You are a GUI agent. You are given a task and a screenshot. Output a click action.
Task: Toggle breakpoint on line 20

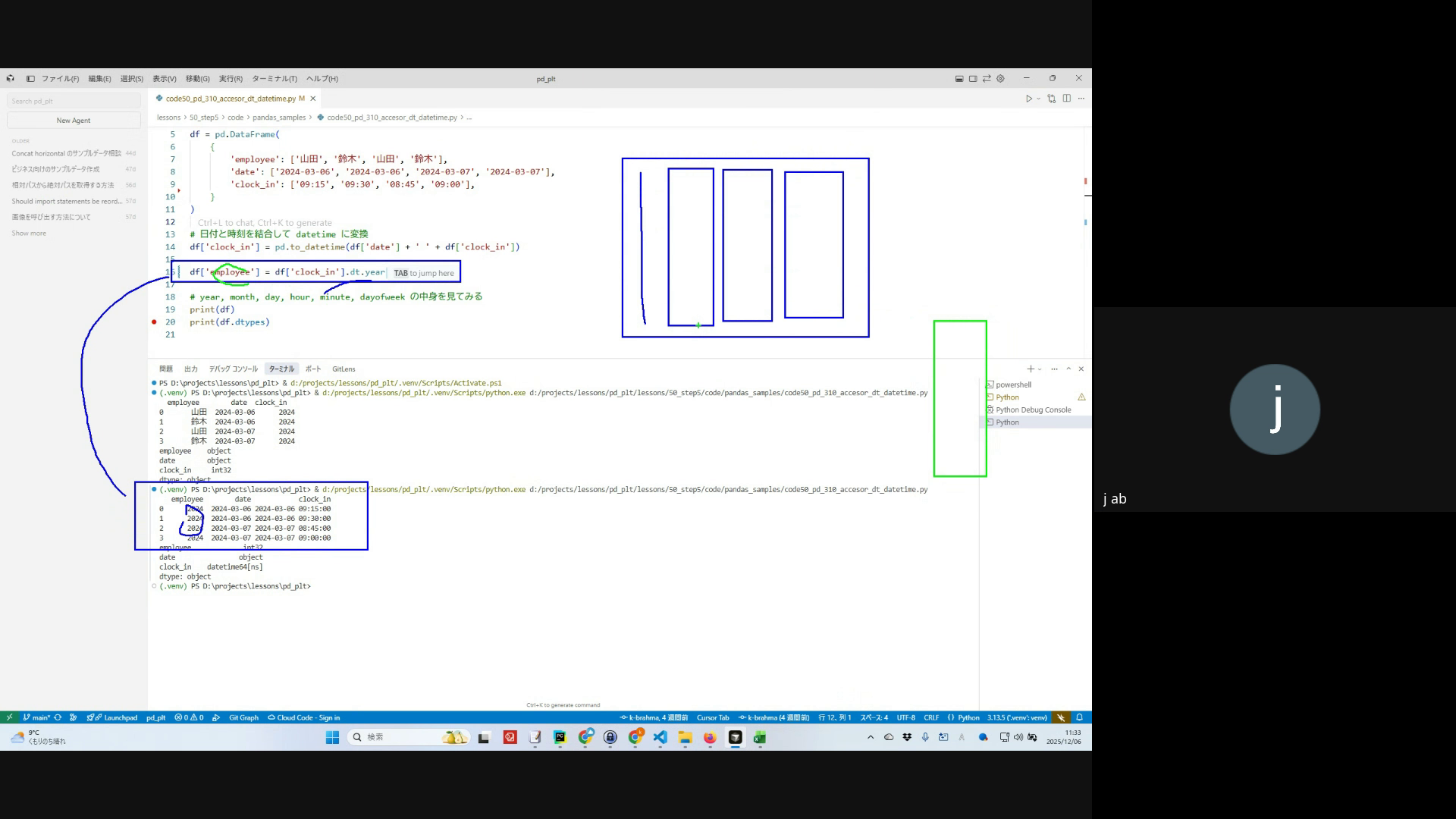pyautogui.click(x=155, y=322)
